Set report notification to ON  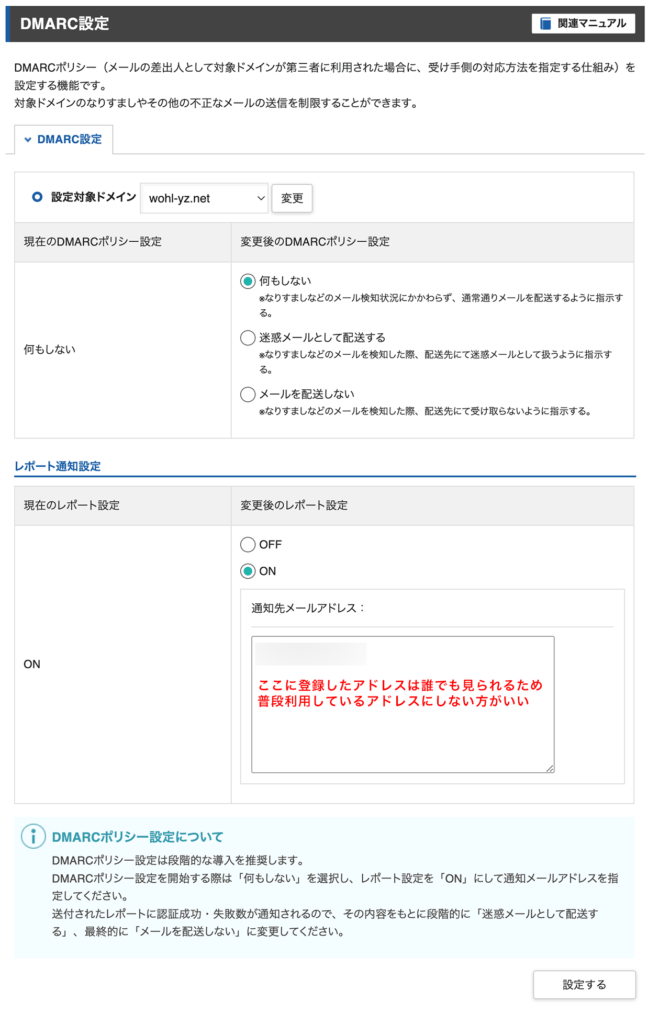pos(248,571)
